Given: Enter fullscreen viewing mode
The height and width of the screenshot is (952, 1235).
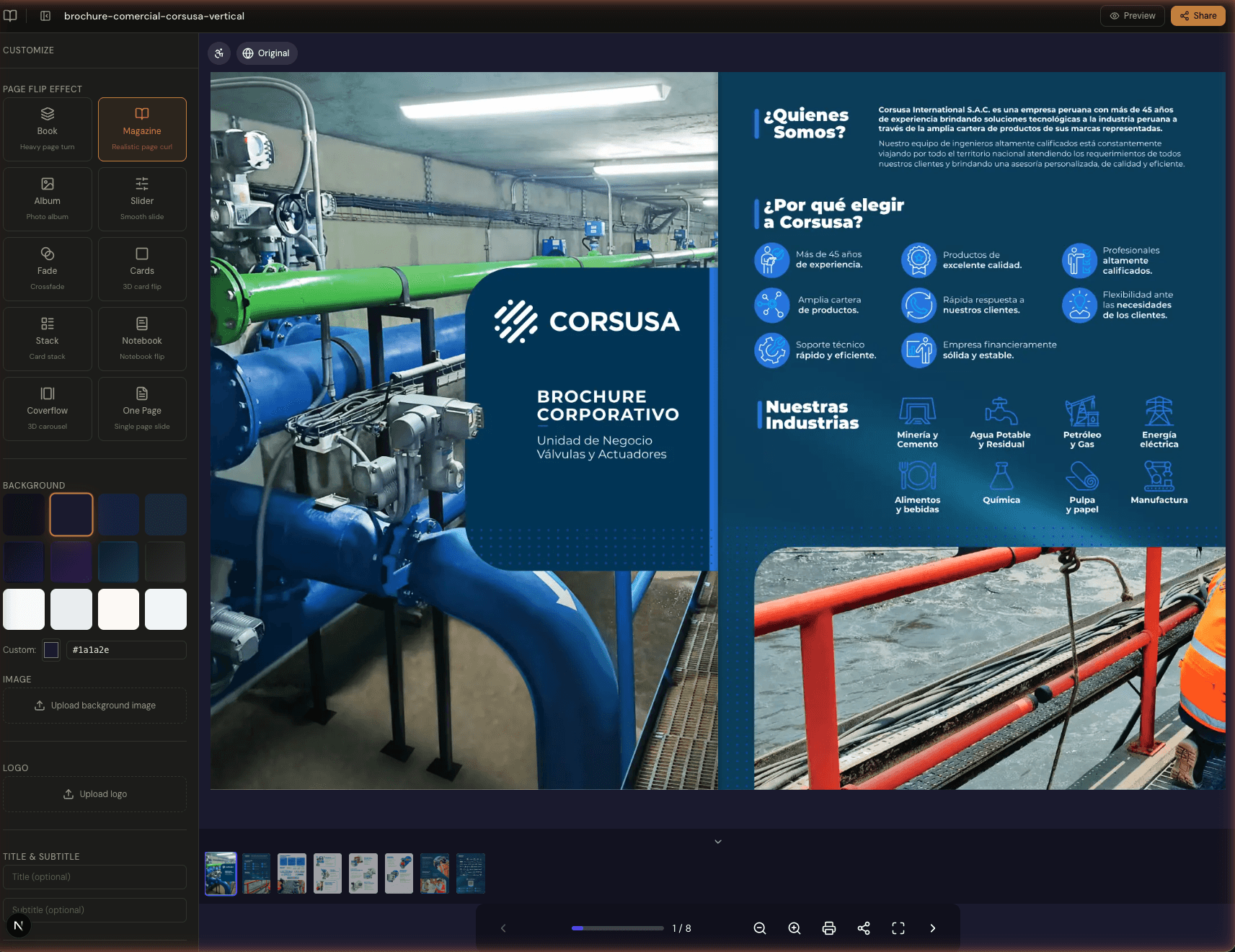Looking at the screenshot, I should pos(898,928).
